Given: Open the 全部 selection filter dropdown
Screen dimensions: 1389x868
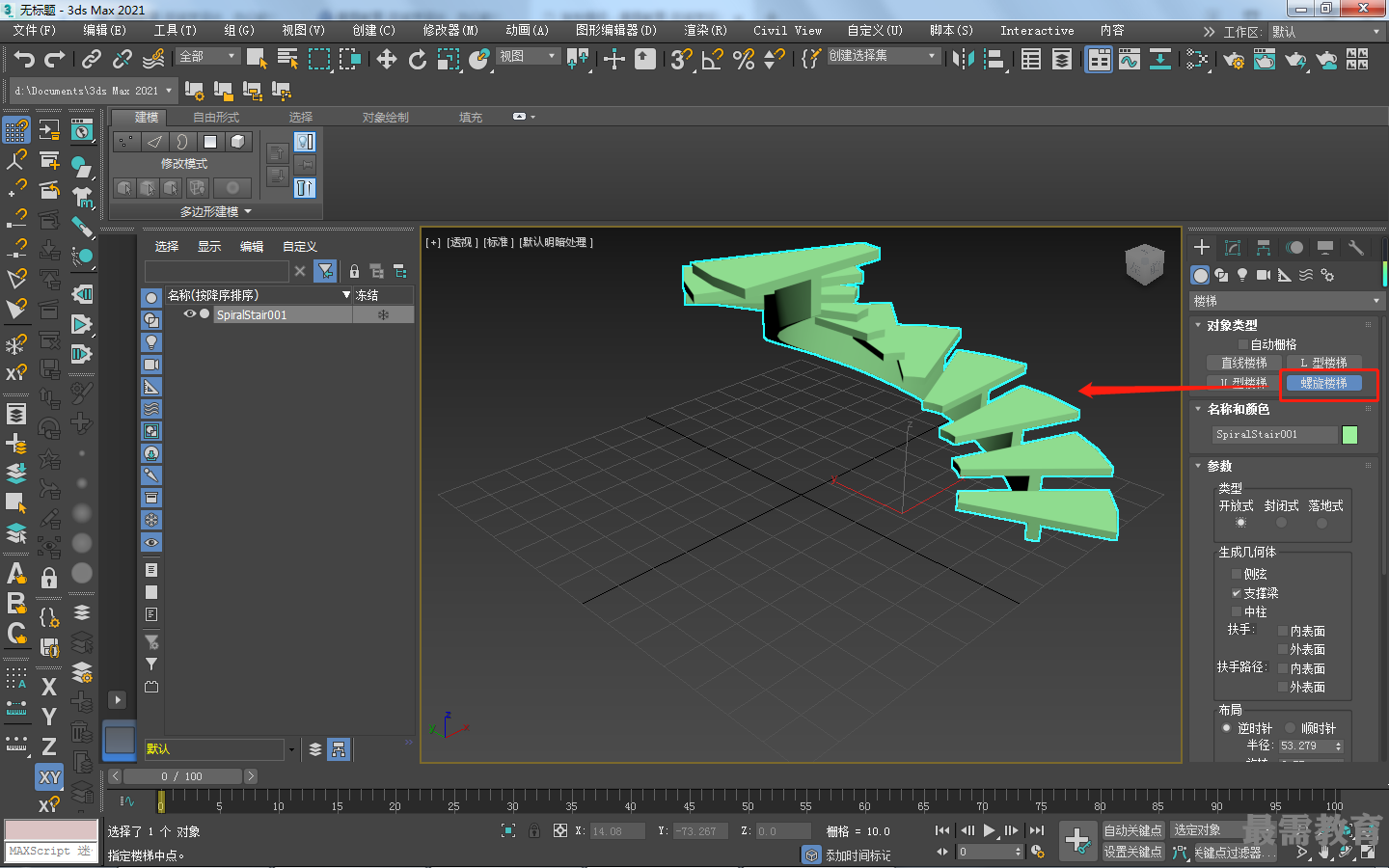Looking at the screenshot, I should [207, 57].
